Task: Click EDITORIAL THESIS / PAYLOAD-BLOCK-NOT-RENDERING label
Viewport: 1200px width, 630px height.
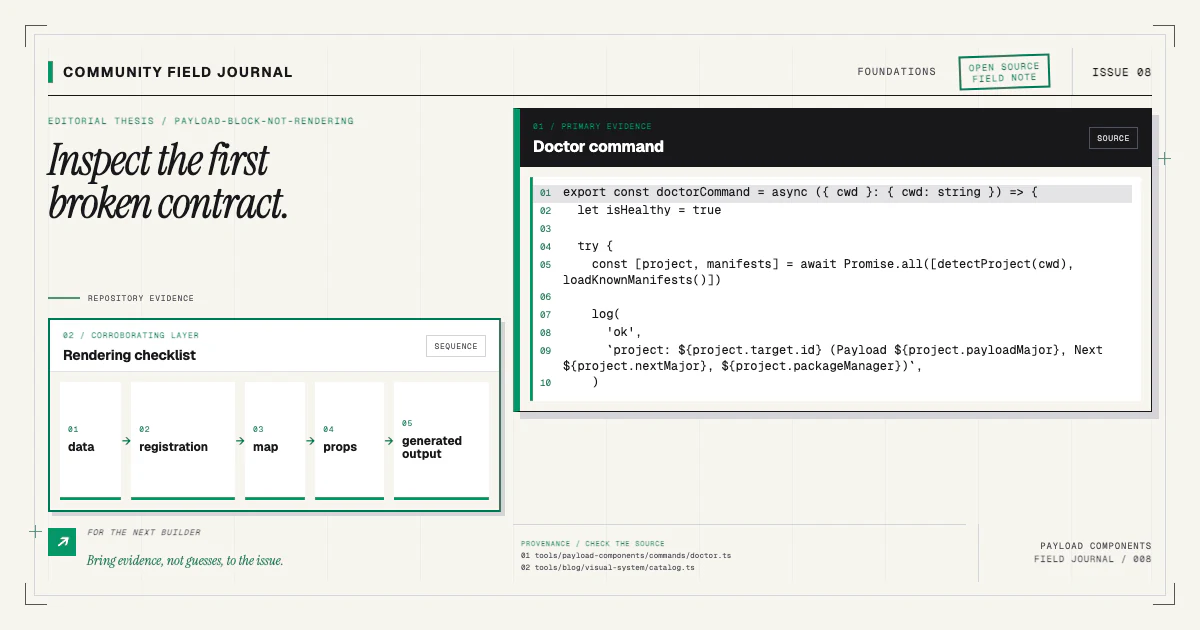Action: point(201,121)
